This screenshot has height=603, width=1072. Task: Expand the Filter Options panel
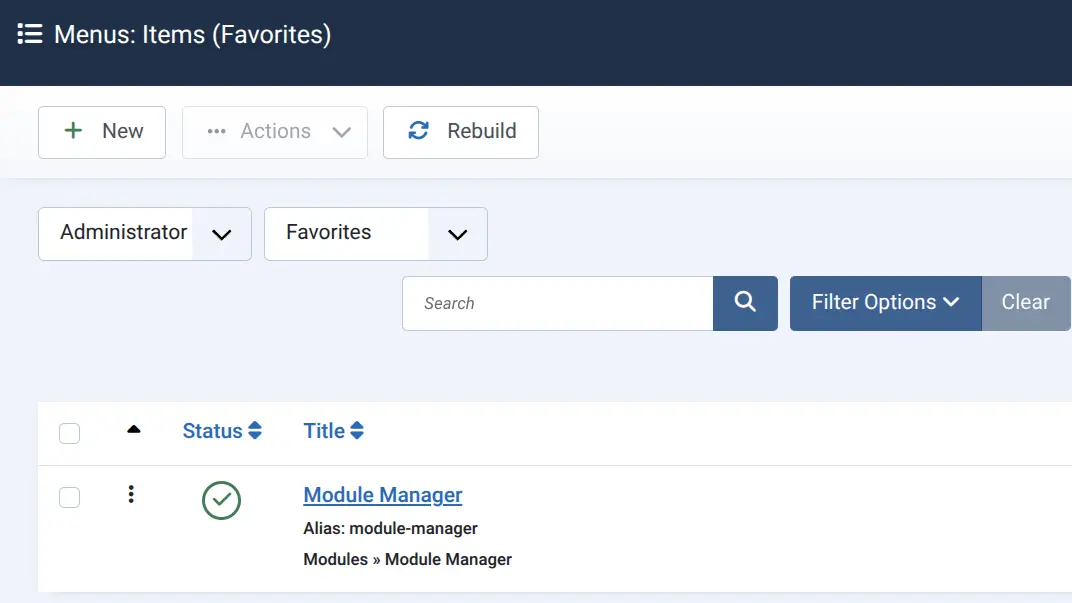(x=884, y=302)
